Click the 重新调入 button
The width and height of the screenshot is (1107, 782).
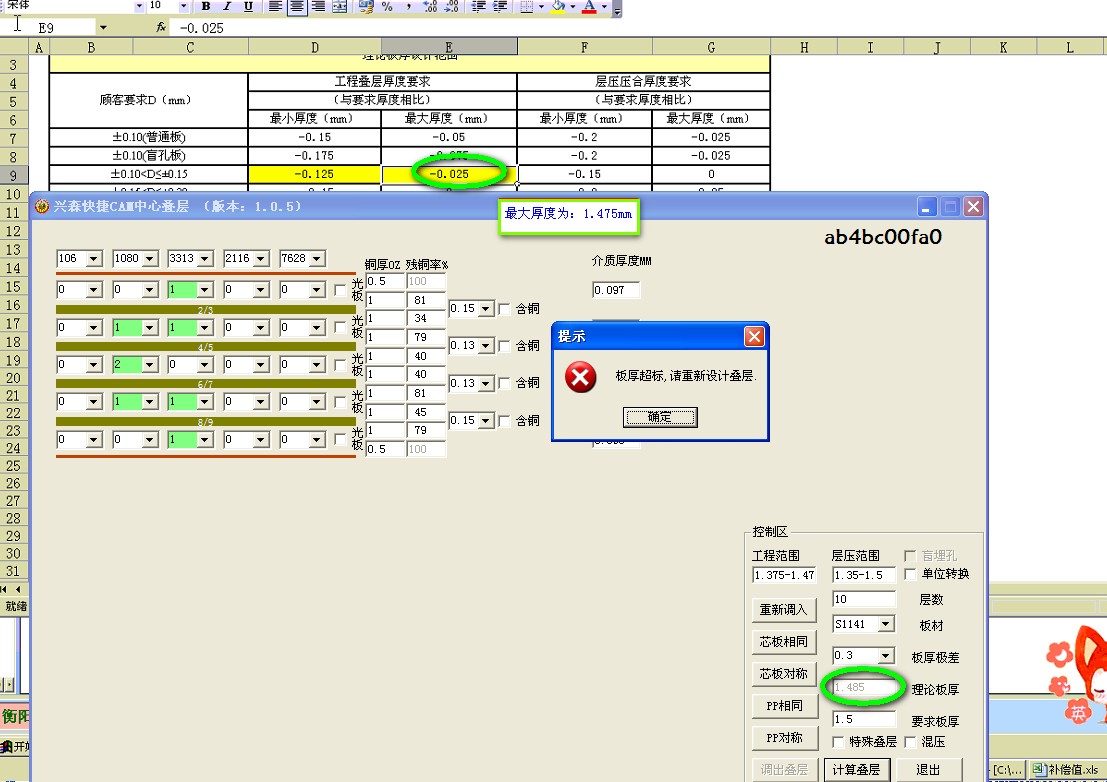point(784,610)
